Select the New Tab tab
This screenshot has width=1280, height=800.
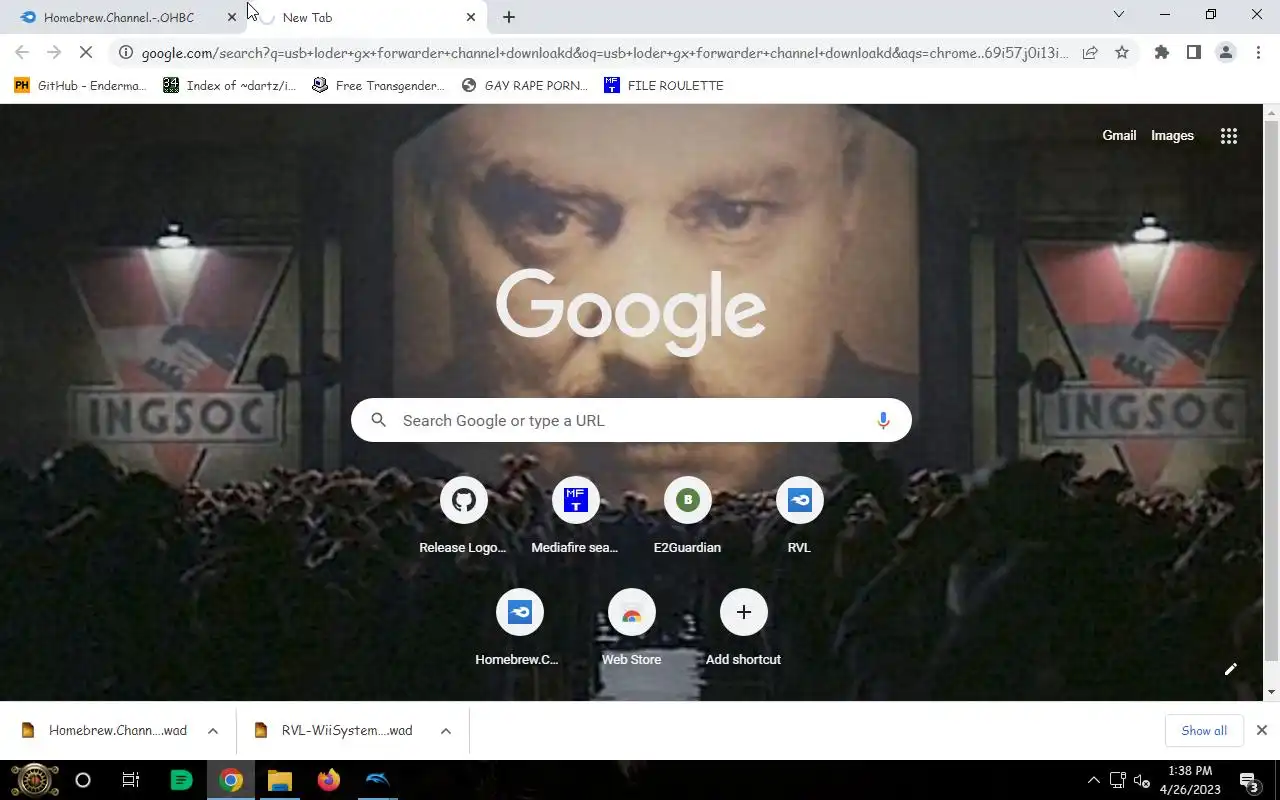(367, 17)
